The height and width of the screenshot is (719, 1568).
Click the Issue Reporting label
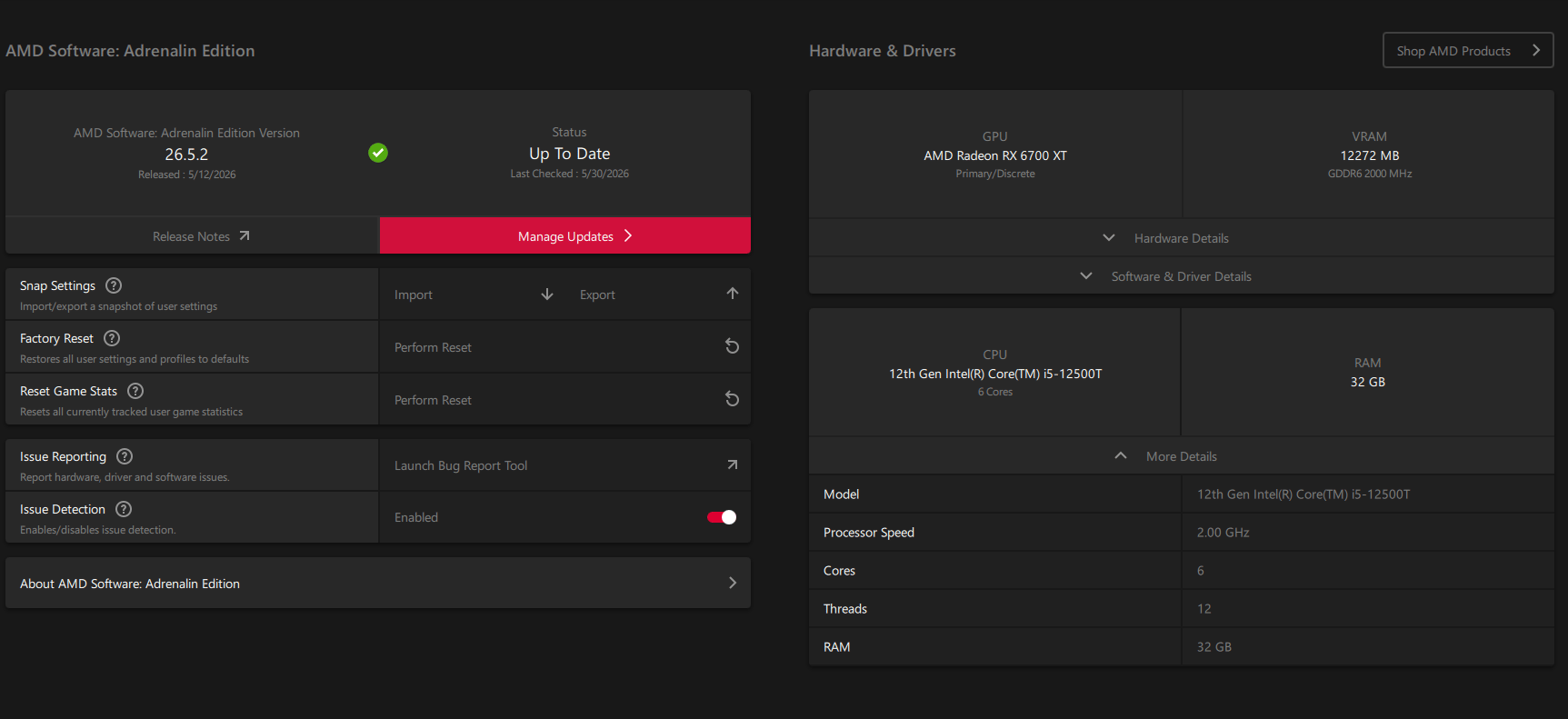click(63, 456)
